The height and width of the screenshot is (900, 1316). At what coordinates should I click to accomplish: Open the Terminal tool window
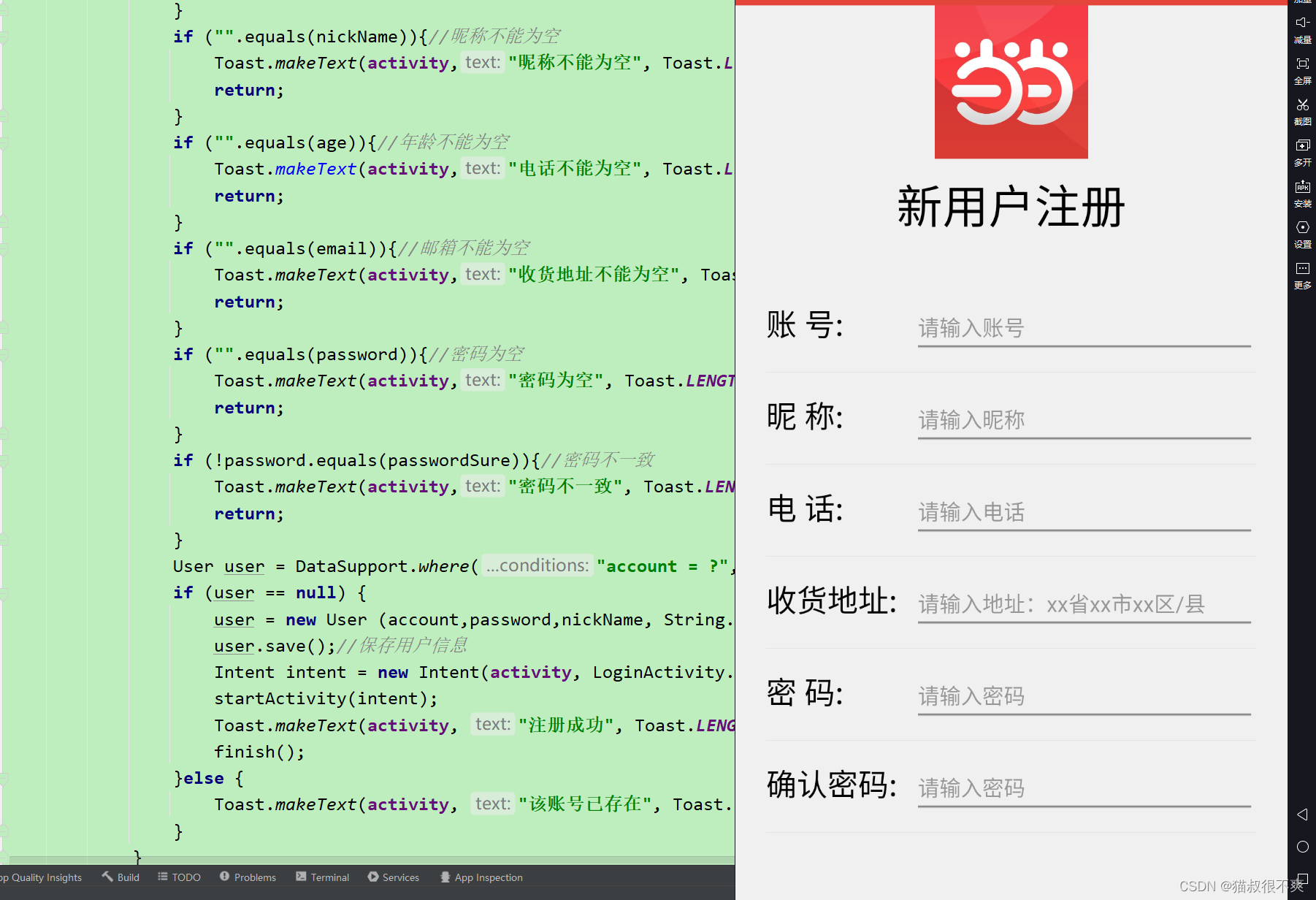(x=322, y=877)
